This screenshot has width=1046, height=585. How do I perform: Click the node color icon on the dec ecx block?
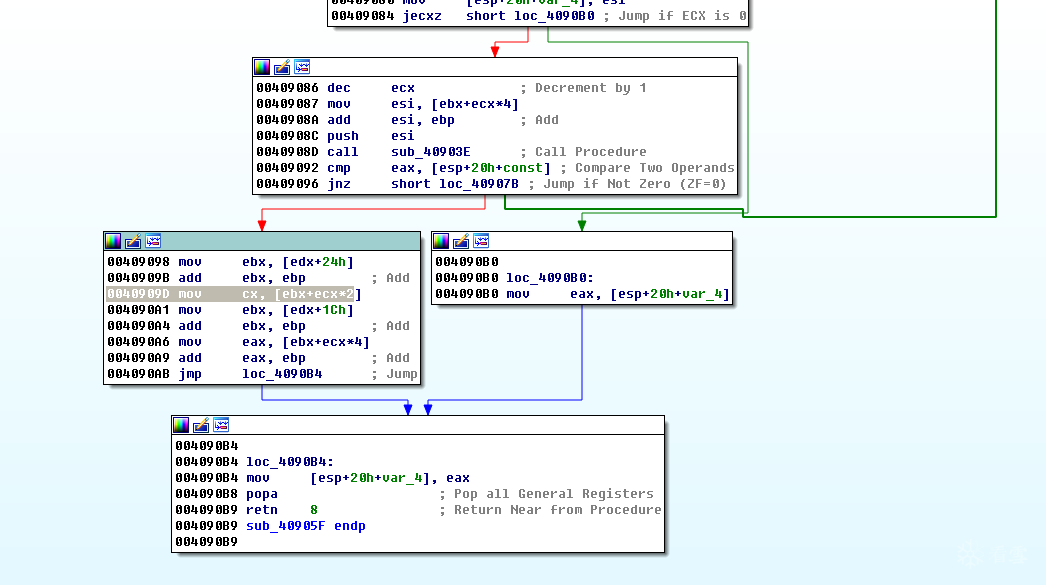coord(262,67)
